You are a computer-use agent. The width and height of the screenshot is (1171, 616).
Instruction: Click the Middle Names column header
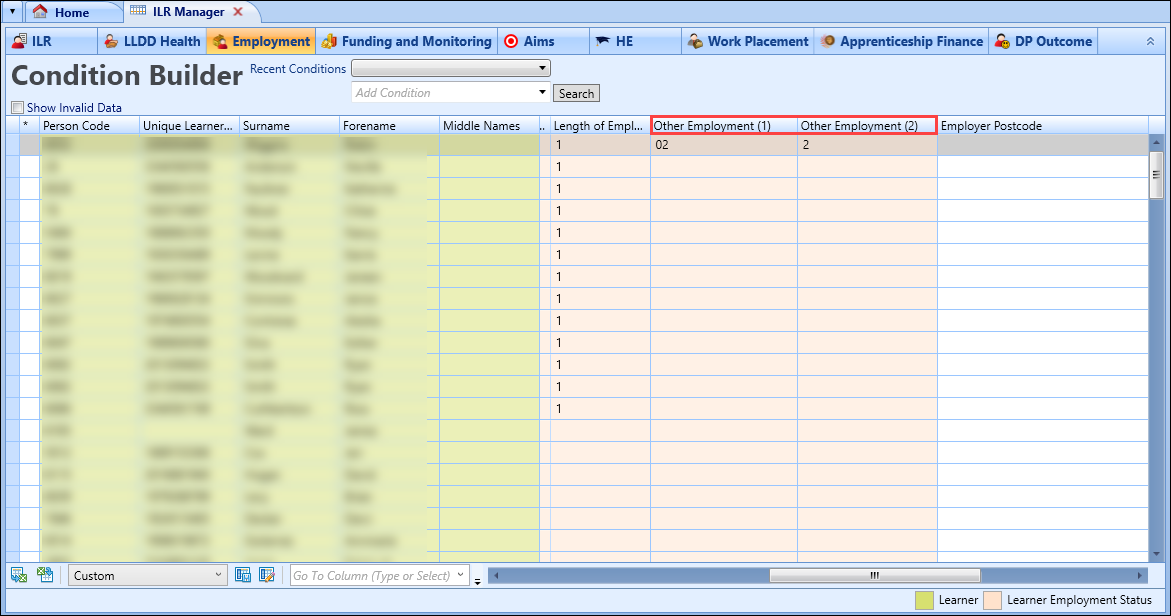click(489, 125)
